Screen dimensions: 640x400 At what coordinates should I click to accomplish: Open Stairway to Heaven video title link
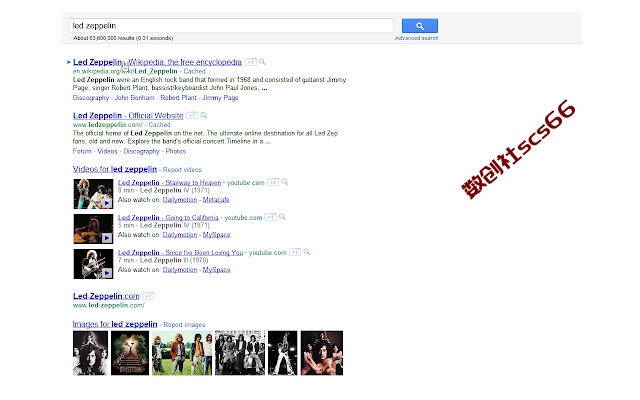pyautogui.click(x=169, y=182)
